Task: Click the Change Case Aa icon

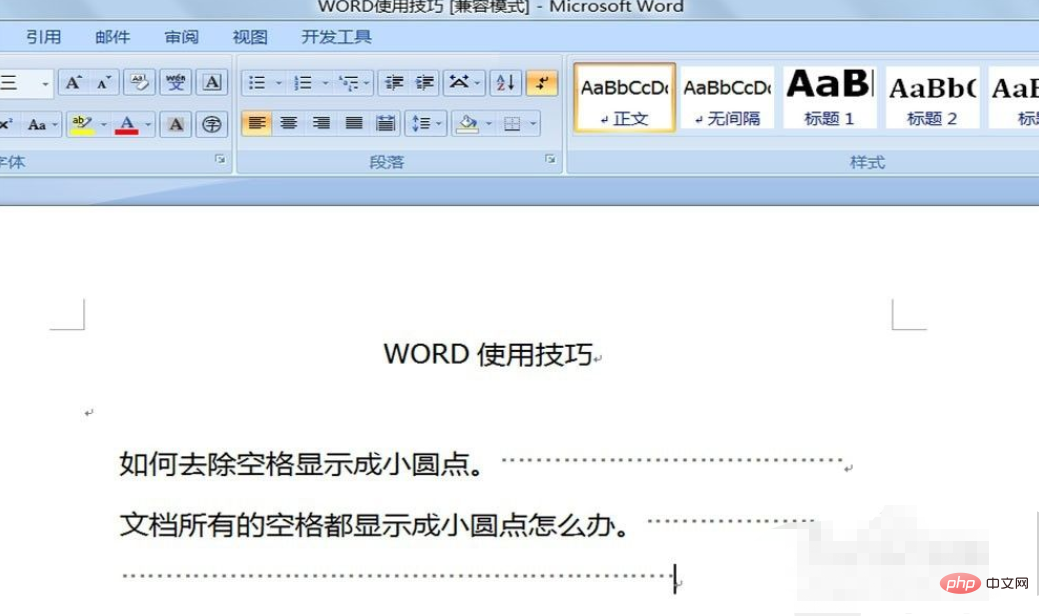Action: pos(36,125)
